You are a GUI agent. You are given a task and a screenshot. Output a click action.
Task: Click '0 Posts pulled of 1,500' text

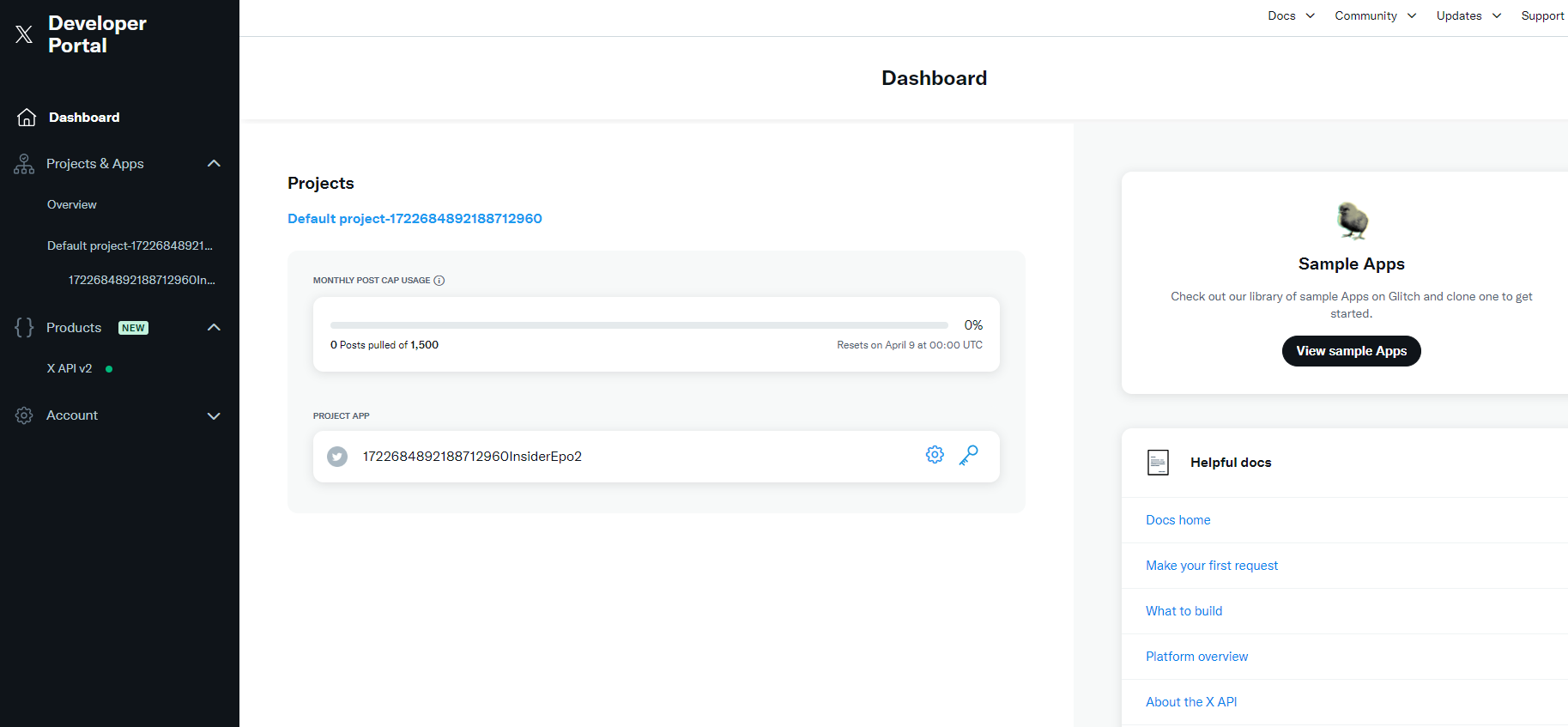[x=384, y=345]
